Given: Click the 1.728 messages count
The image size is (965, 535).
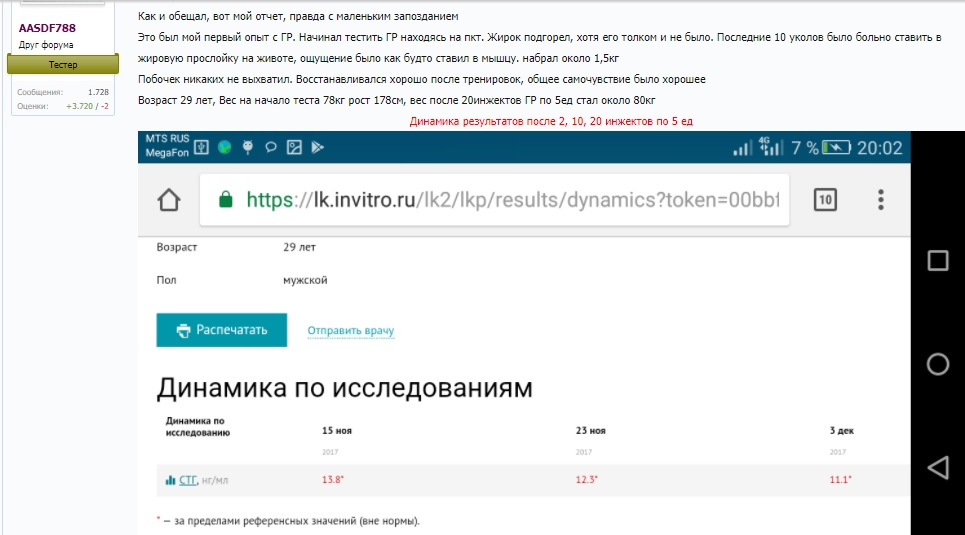Looking at the screenshot, I should 98,92.
